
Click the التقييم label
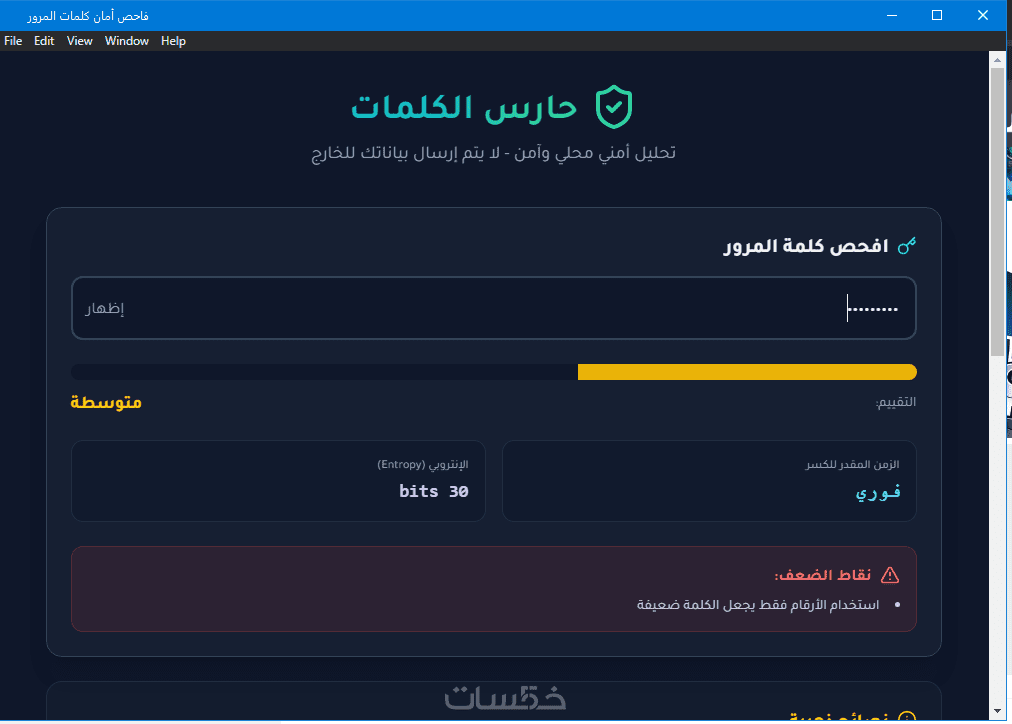[896, 402]
